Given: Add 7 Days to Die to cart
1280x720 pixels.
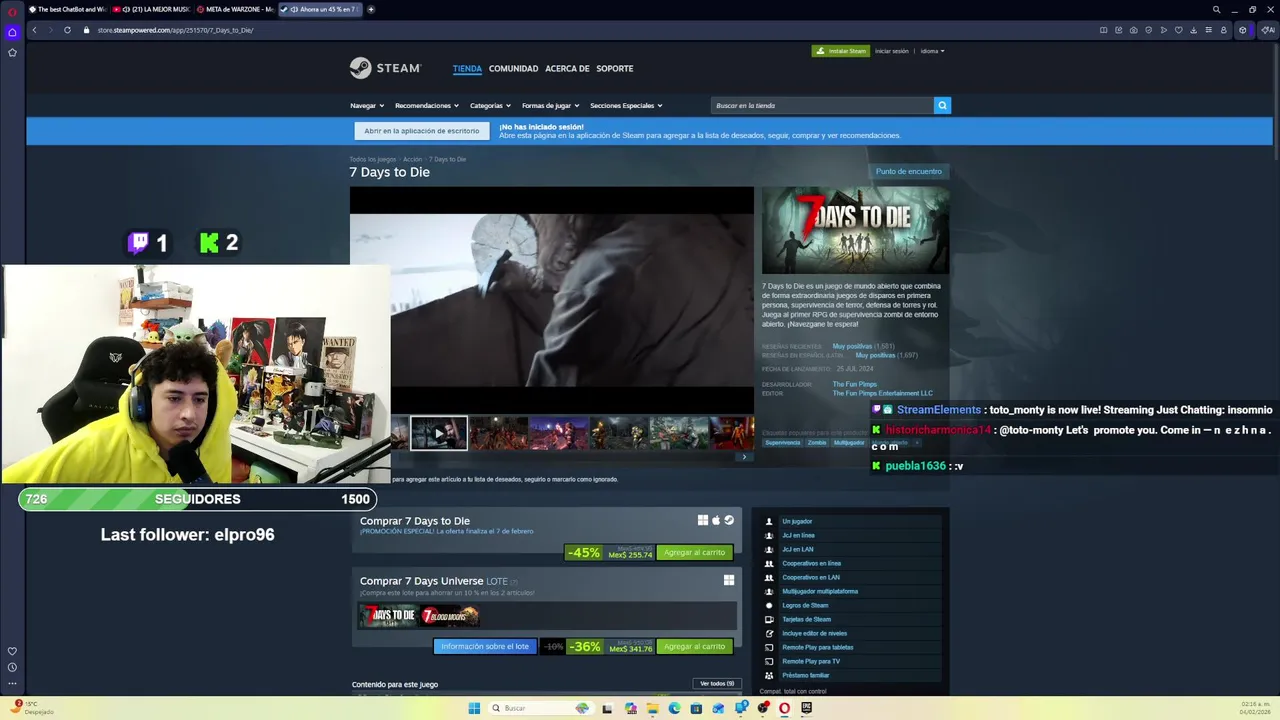Looking at the screenshot, I should pos(694,553).
